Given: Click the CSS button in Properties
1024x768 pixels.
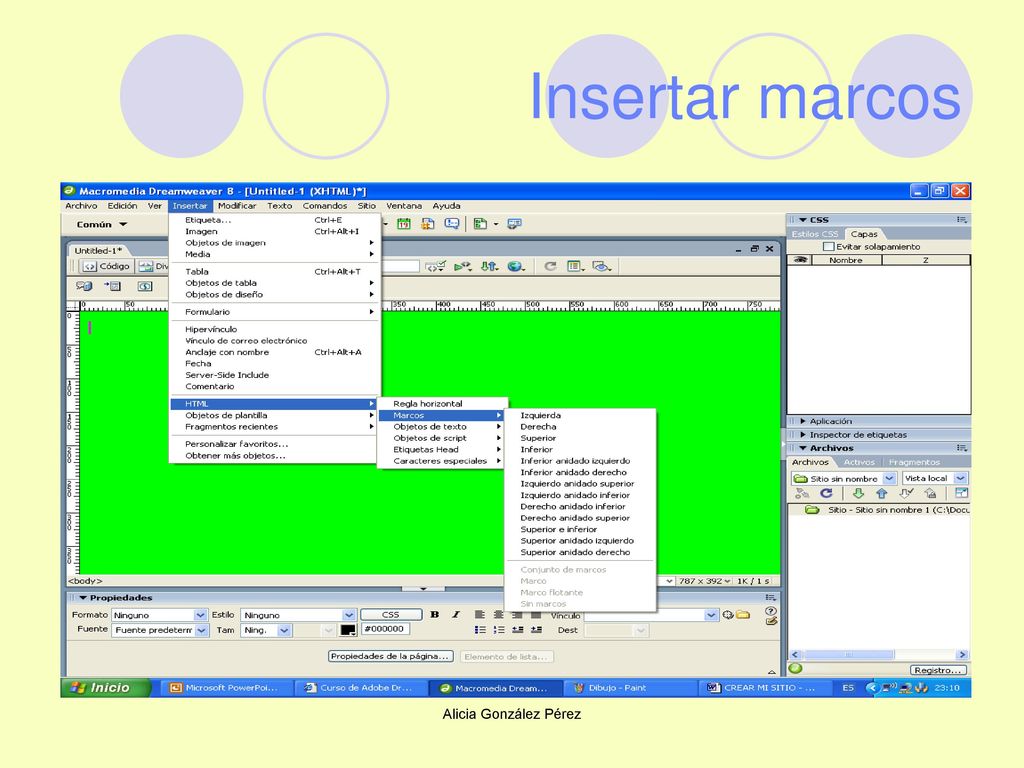Looking at the screenshot, I should [391, 615].
